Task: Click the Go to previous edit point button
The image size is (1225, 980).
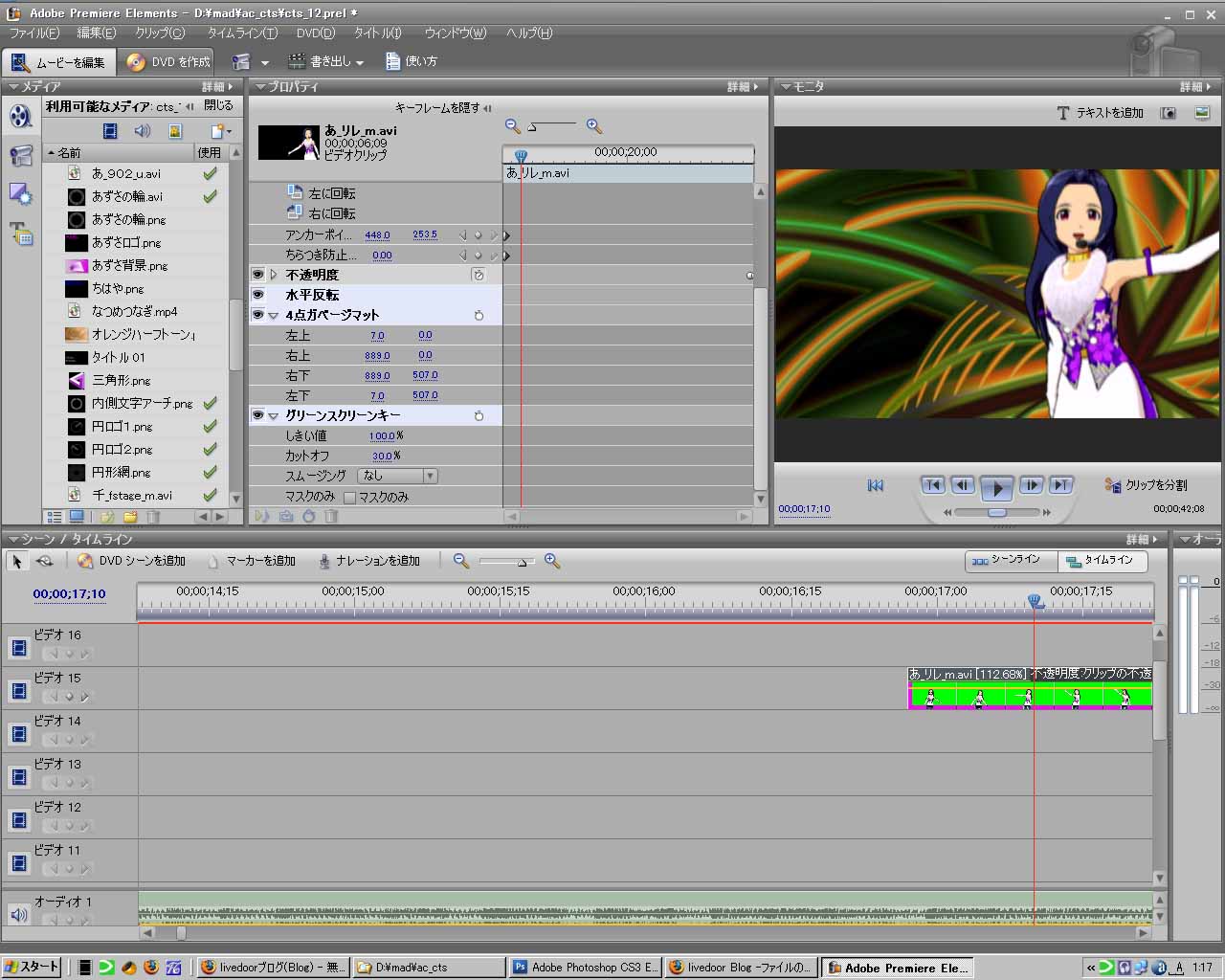Action: (933, 485)
